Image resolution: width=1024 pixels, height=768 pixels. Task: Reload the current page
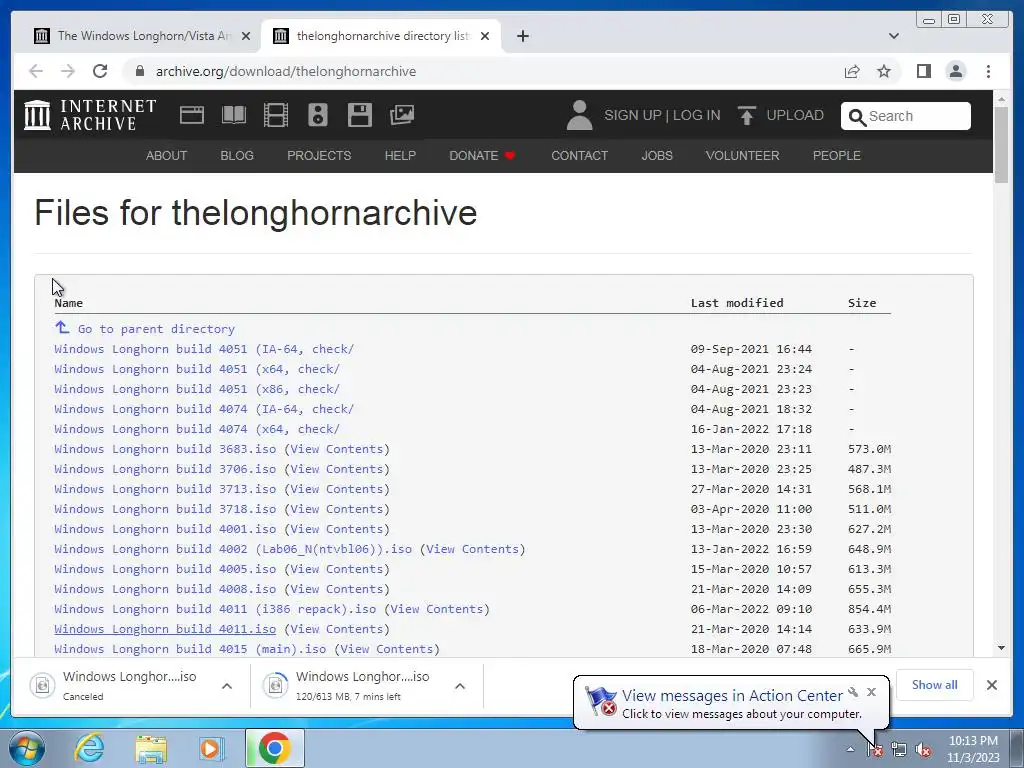(100, 71)
